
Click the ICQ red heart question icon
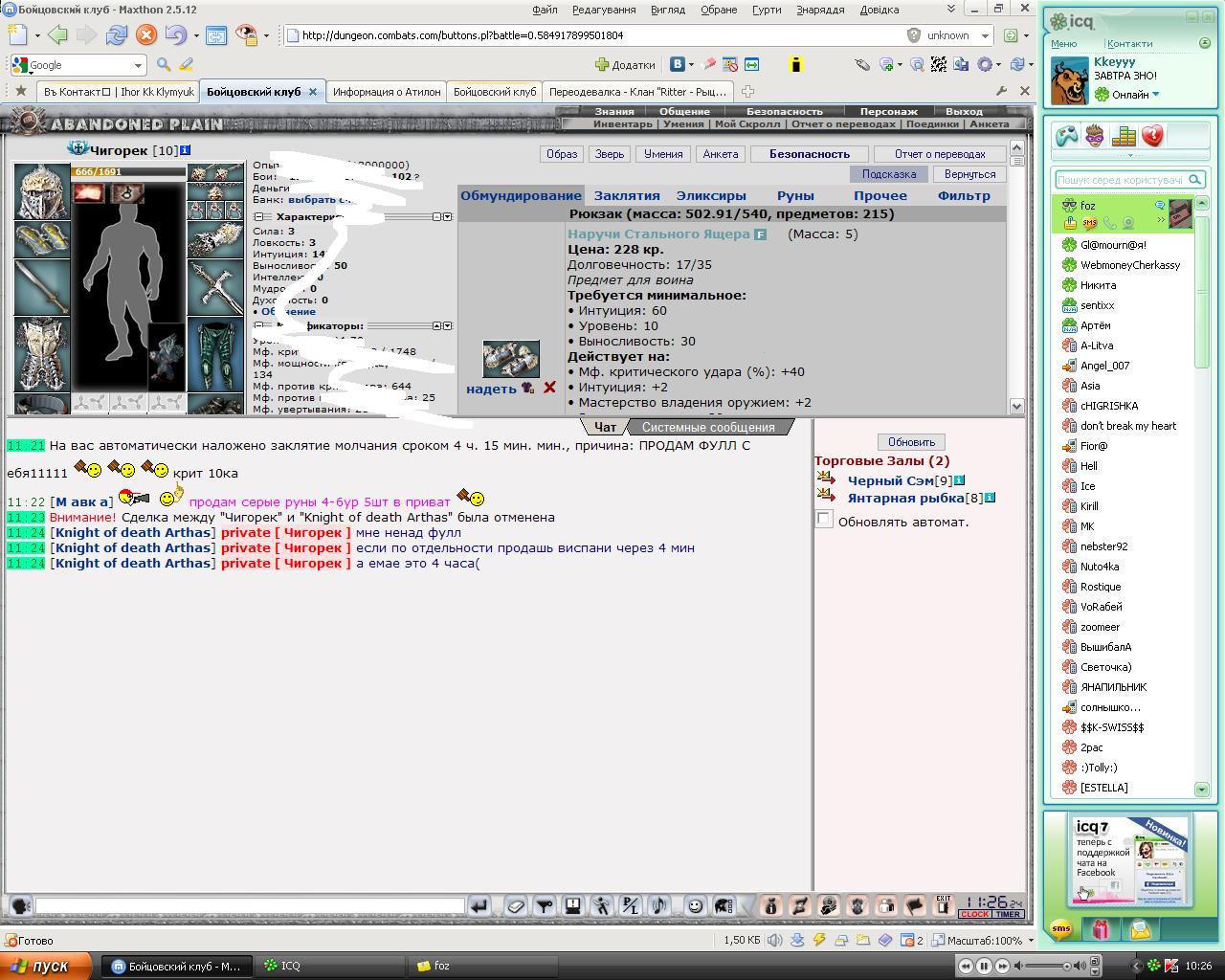tap(1152, 136)
